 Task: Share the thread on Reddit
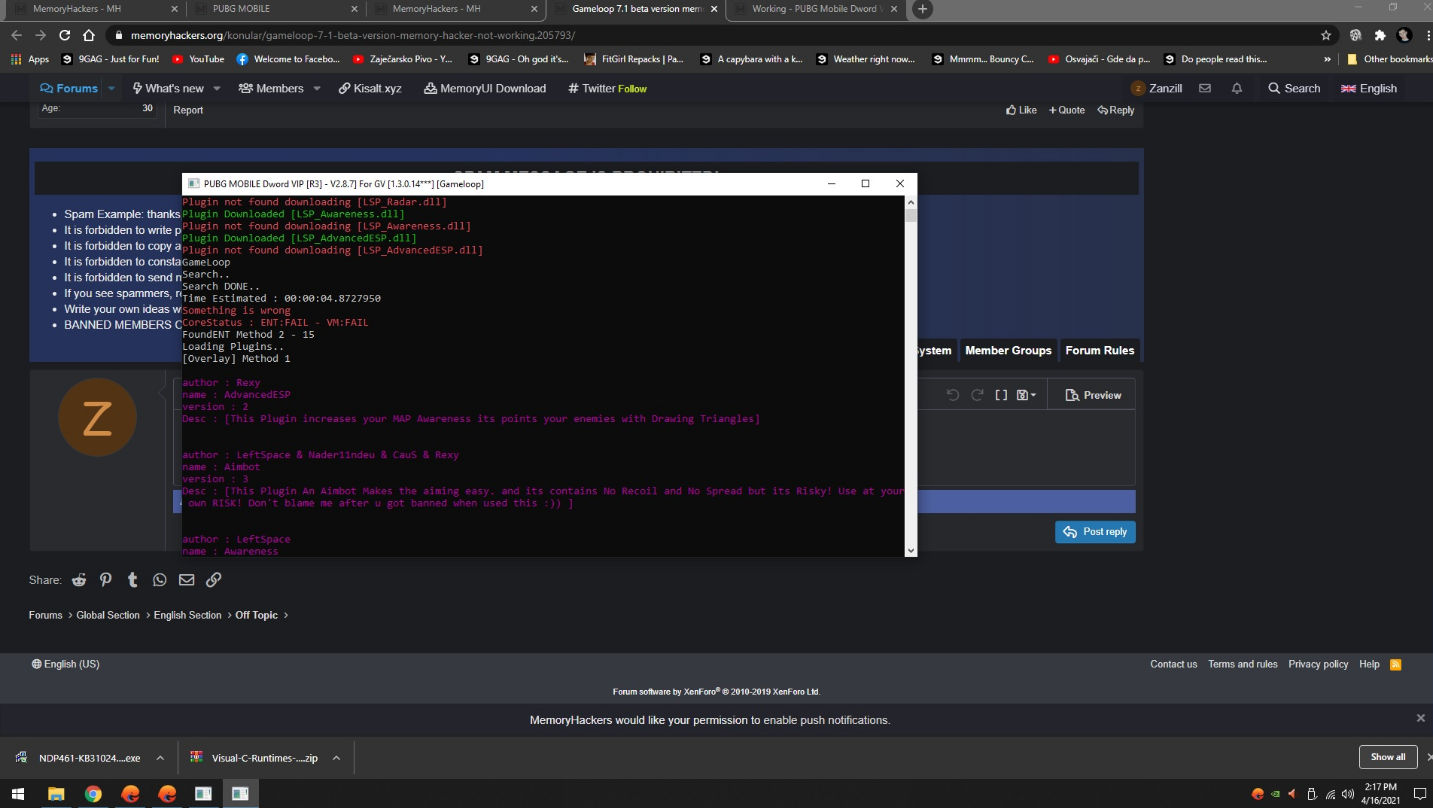(79, 580)
